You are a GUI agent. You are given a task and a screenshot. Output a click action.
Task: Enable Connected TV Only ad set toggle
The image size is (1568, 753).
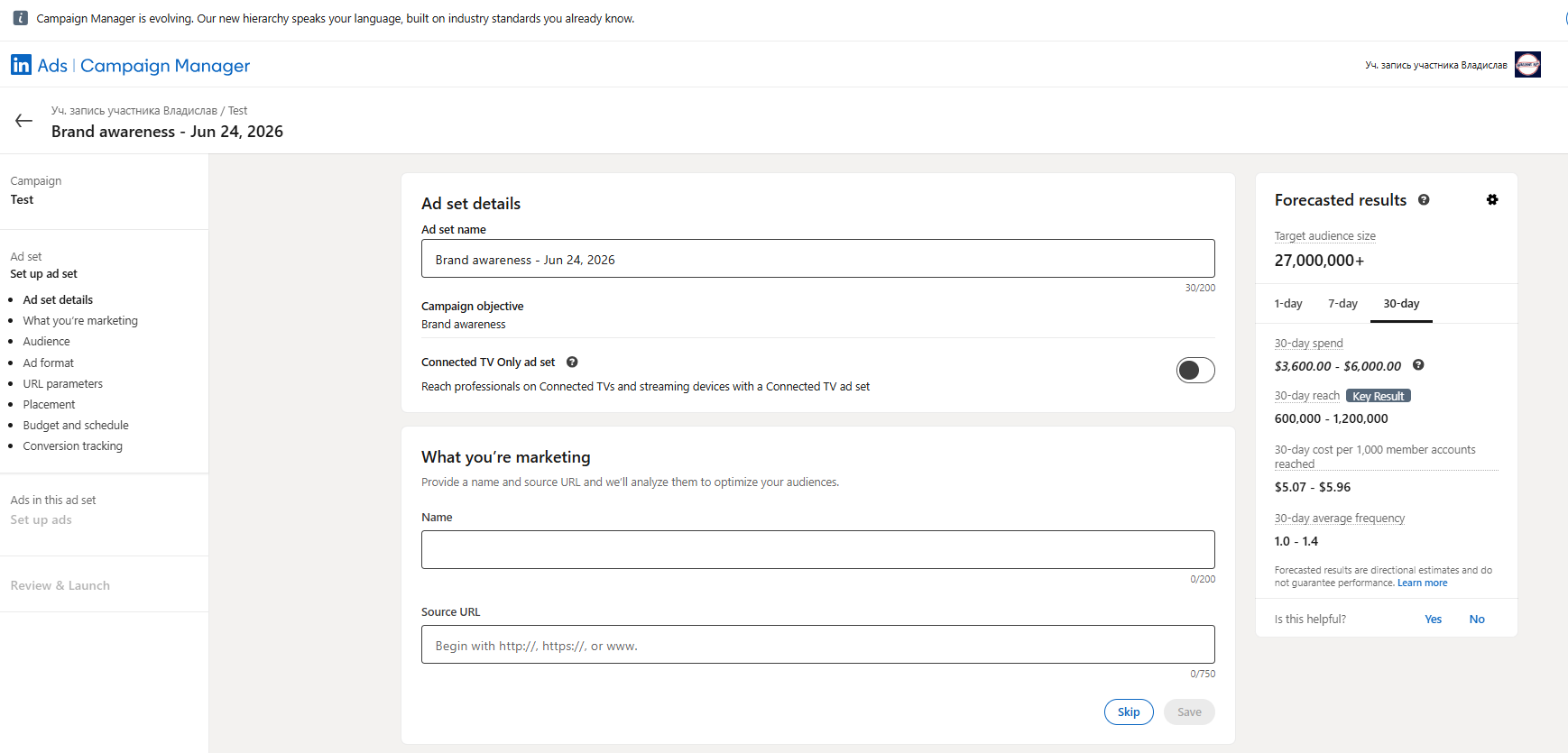coord(1195,370)
